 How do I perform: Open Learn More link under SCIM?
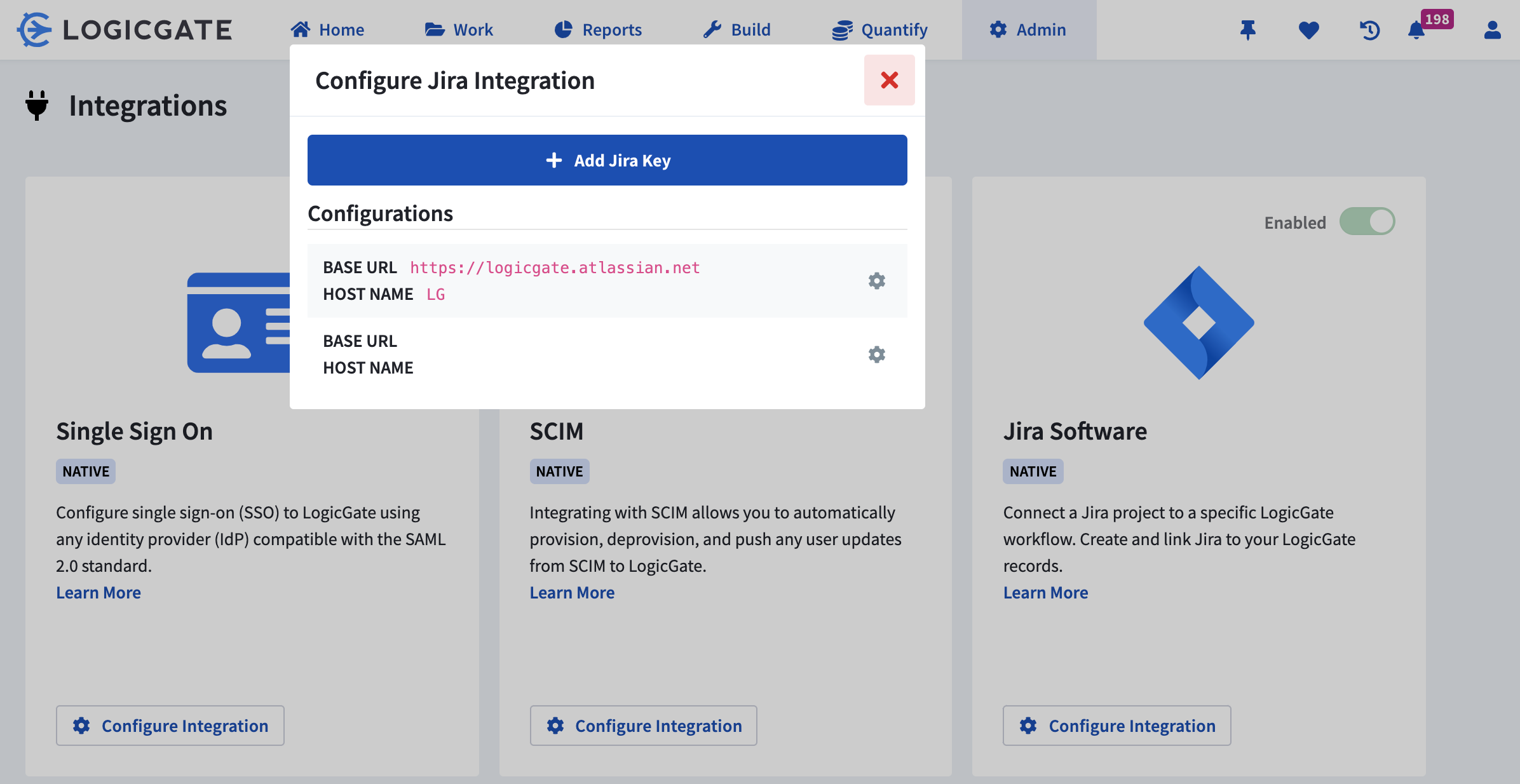572,592
